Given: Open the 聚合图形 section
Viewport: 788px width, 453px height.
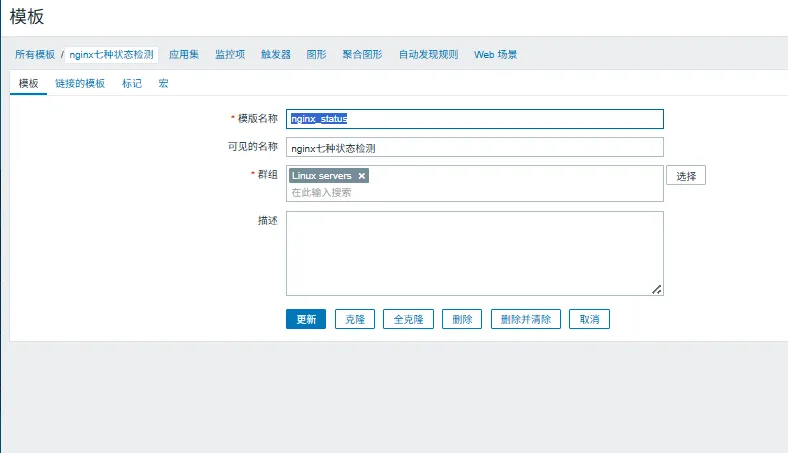Looking at the screenshot, I should (362, 54).
